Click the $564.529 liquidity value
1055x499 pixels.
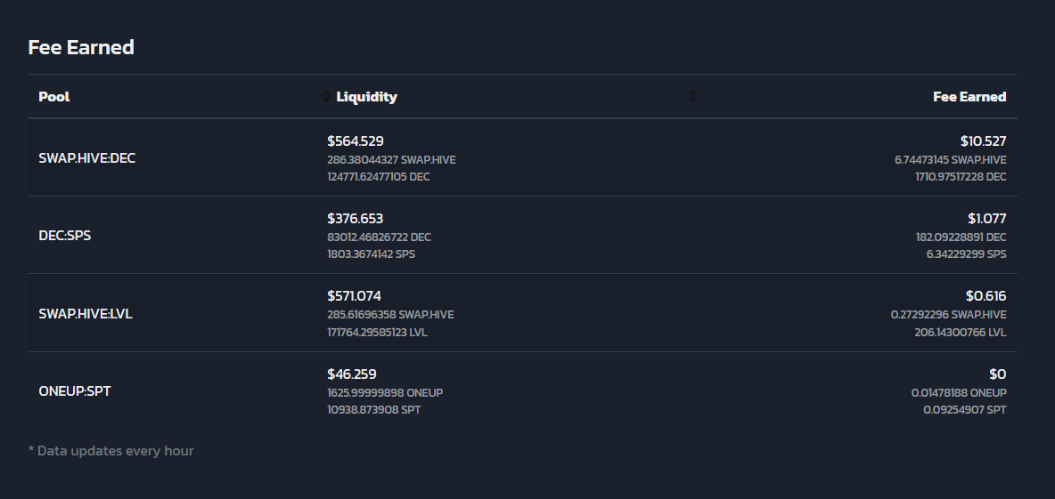pos(355,141)
